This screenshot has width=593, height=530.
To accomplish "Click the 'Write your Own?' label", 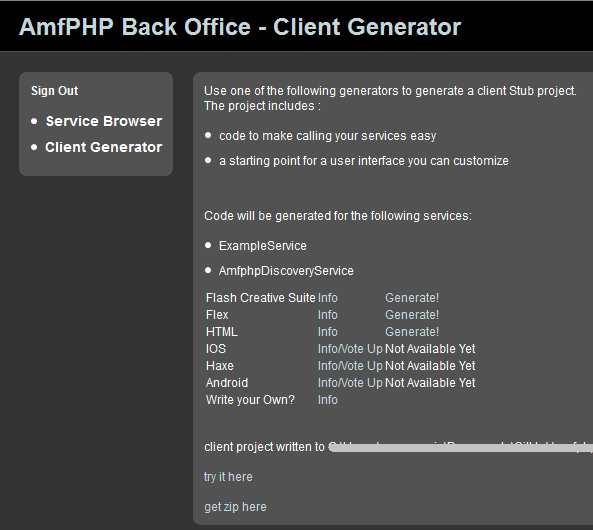I will pyautogui.click(x=250, y=400).
